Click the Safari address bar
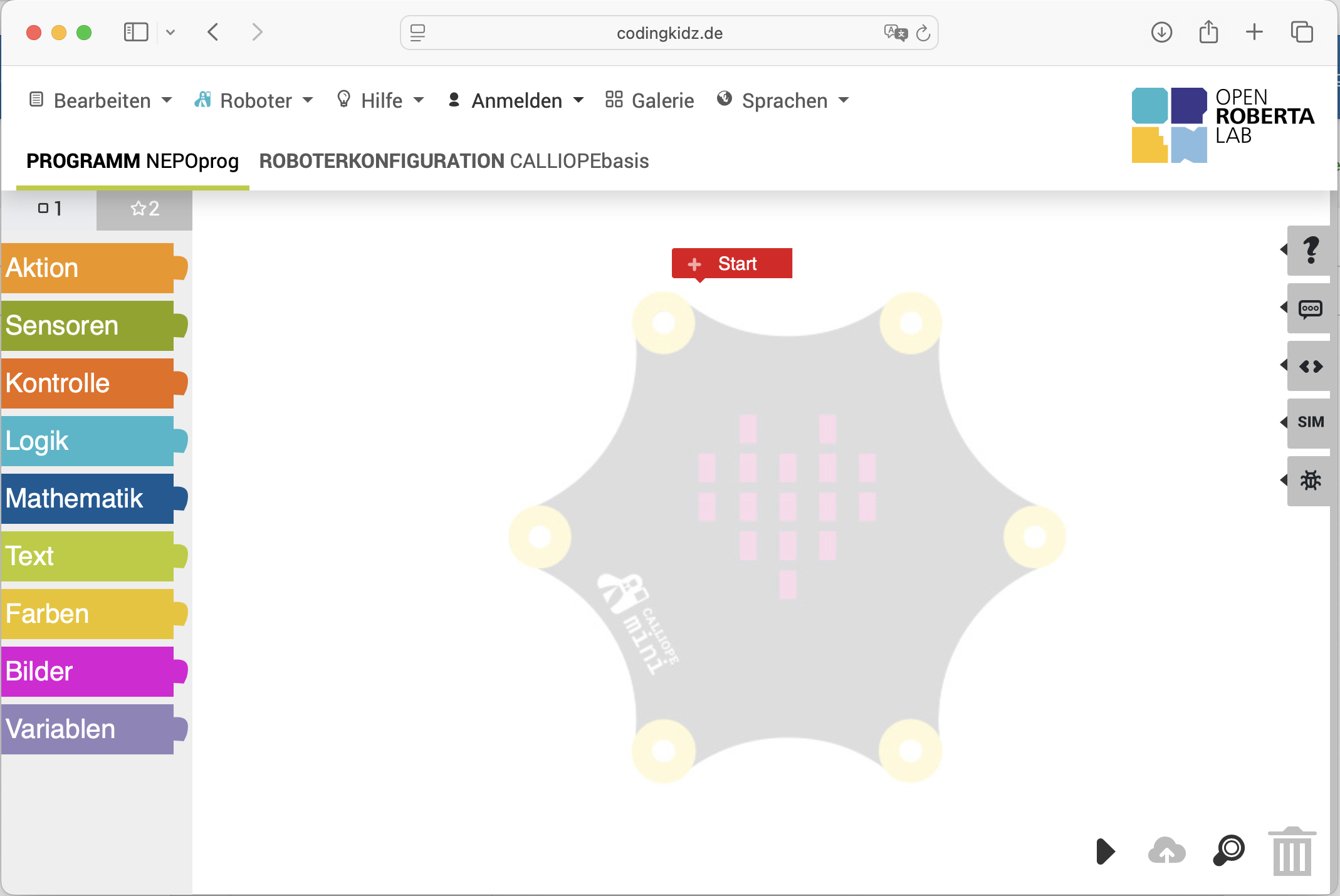The image size is (1340, 896). click(x=669, y=33)
